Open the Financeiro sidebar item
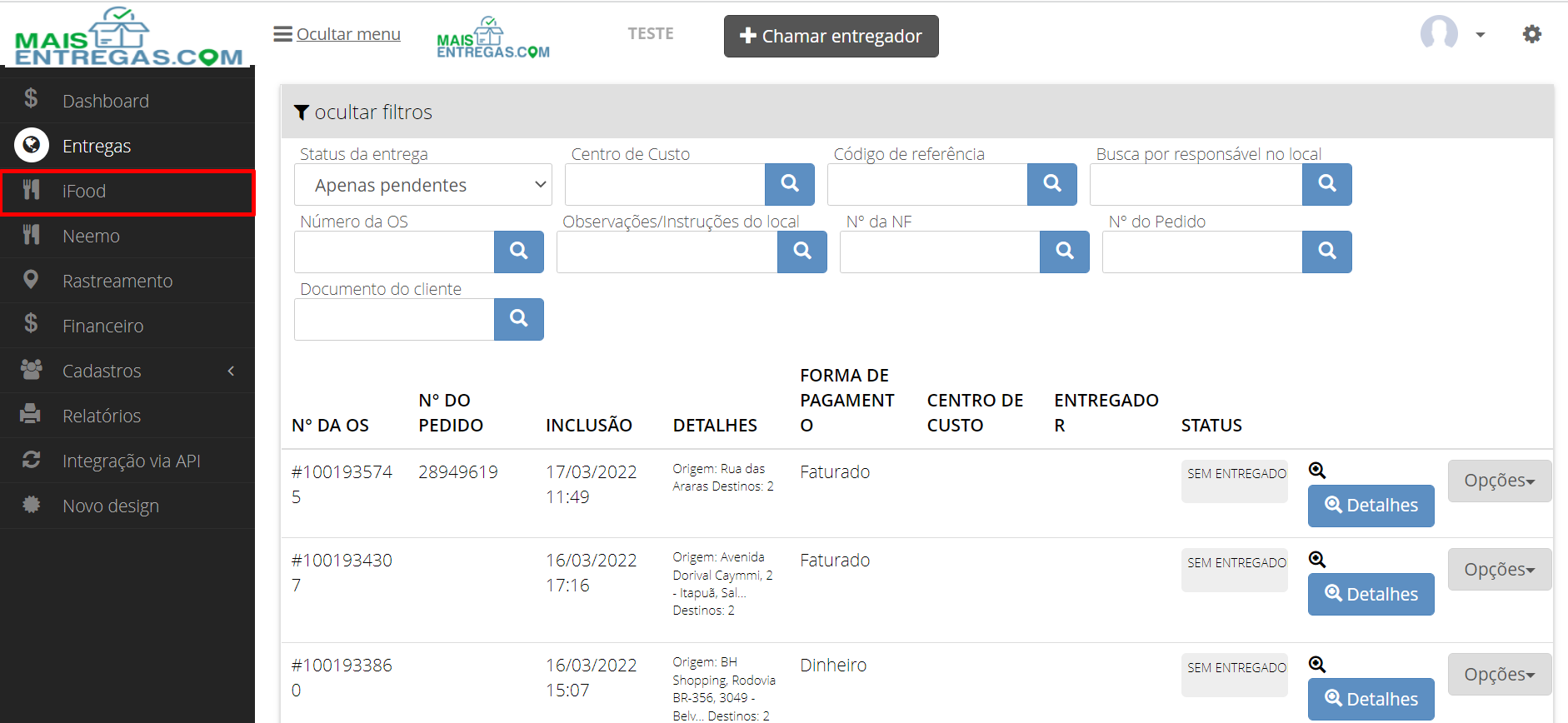Viewport: 1568px width, 723px height. click(x=127, y=326)
